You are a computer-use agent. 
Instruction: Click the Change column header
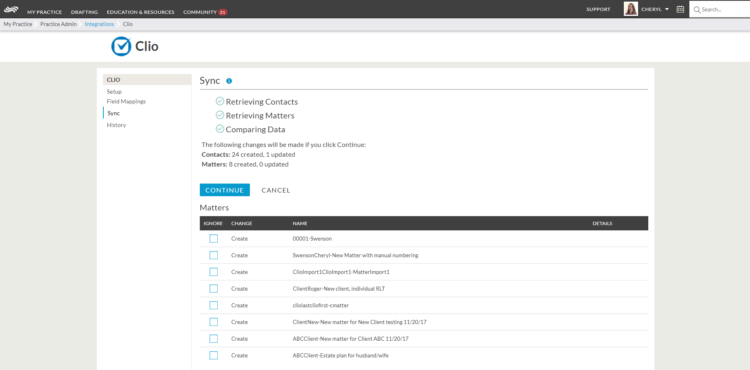242,223
